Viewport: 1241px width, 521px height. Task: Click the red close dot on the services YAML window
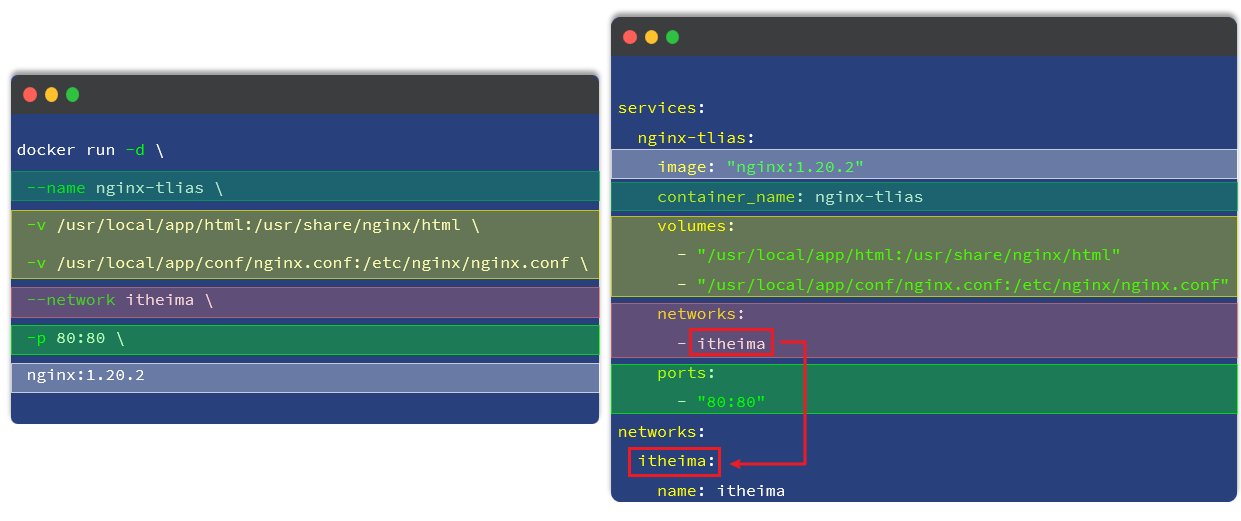click(x=630, y=37)
